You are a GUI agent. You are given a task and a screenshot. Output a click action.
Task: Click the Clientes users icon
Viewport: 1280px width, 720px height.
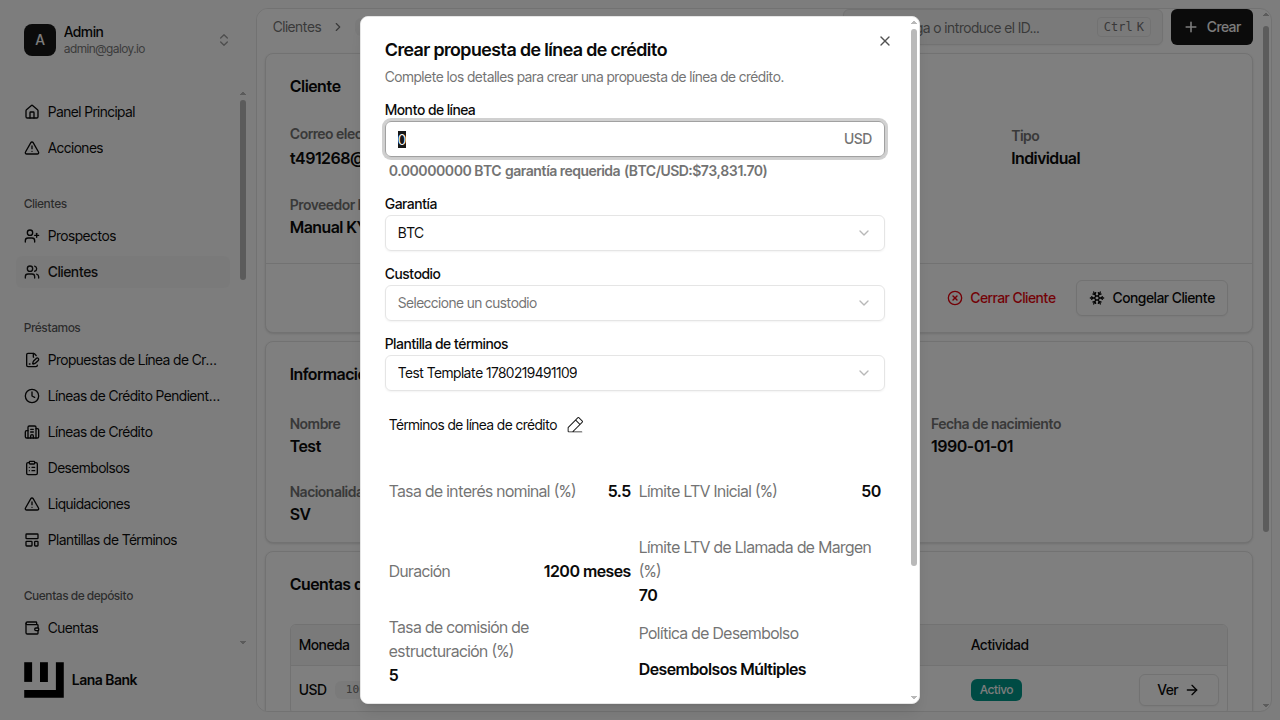click(32, 272)
